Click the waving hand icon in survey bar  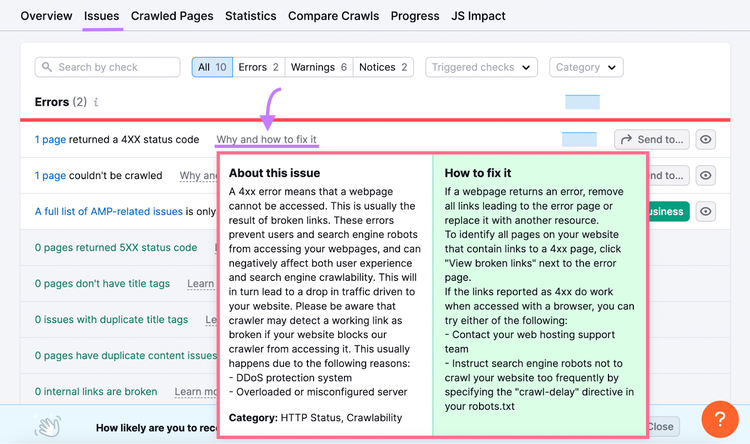(x=48, y=426)
